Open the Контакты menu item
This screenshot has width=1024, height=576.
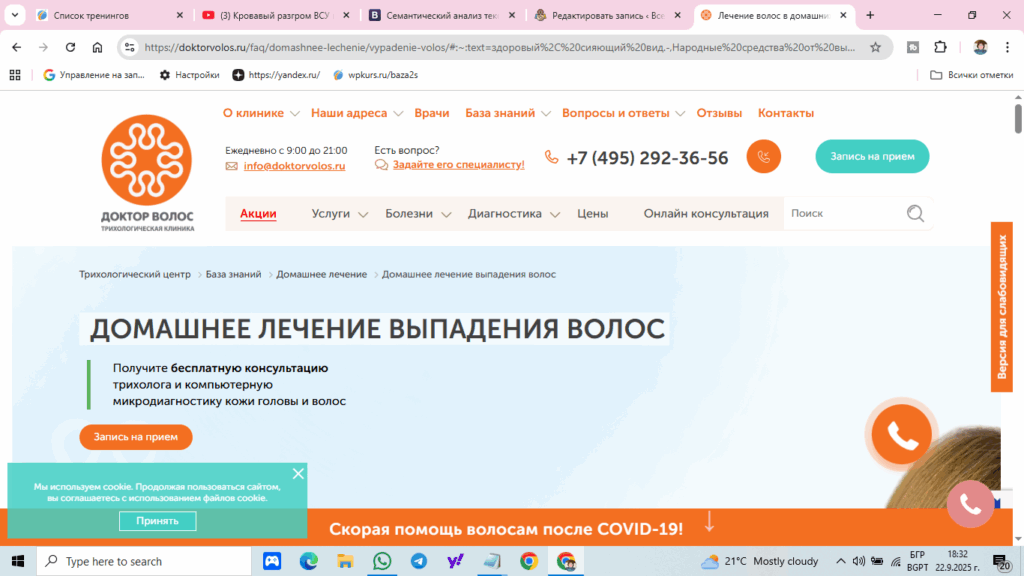[786, 113]
